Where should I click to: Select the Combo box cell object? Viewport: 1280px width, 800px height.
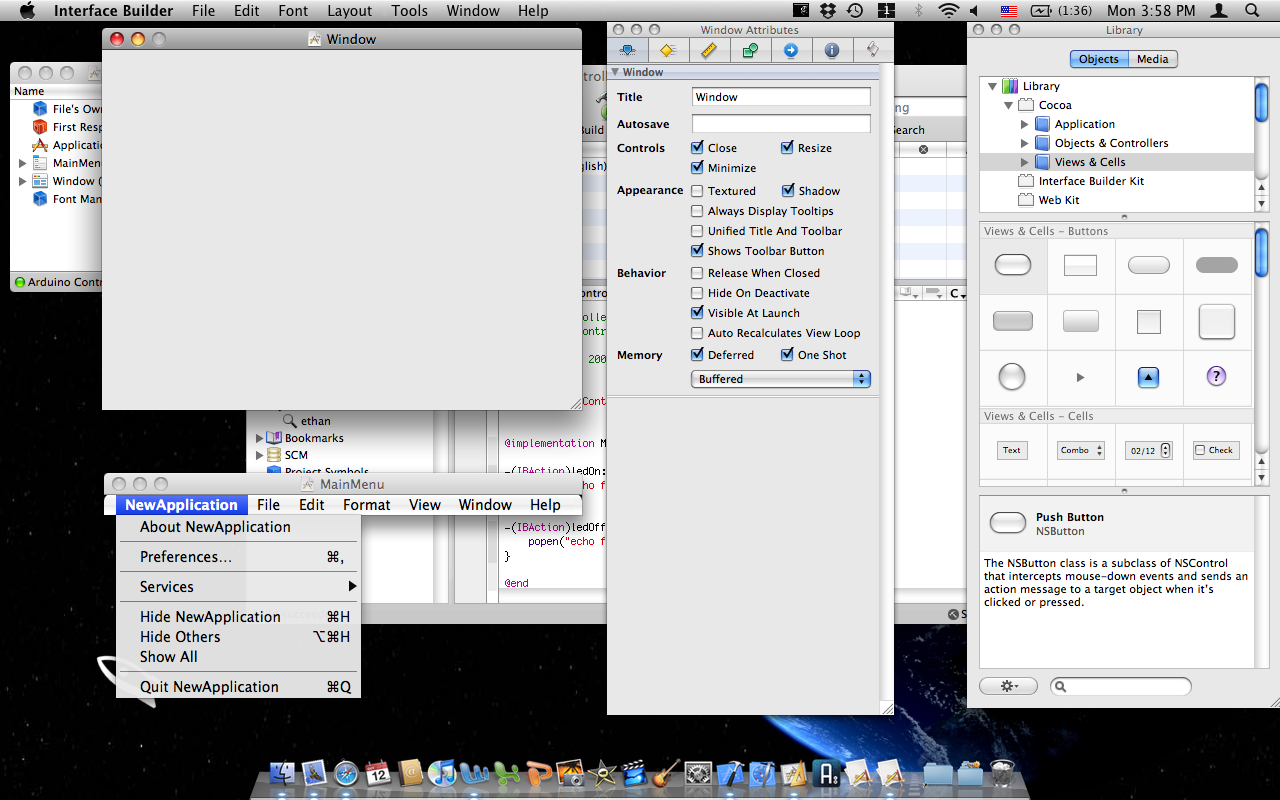[x=1080, y=450]
